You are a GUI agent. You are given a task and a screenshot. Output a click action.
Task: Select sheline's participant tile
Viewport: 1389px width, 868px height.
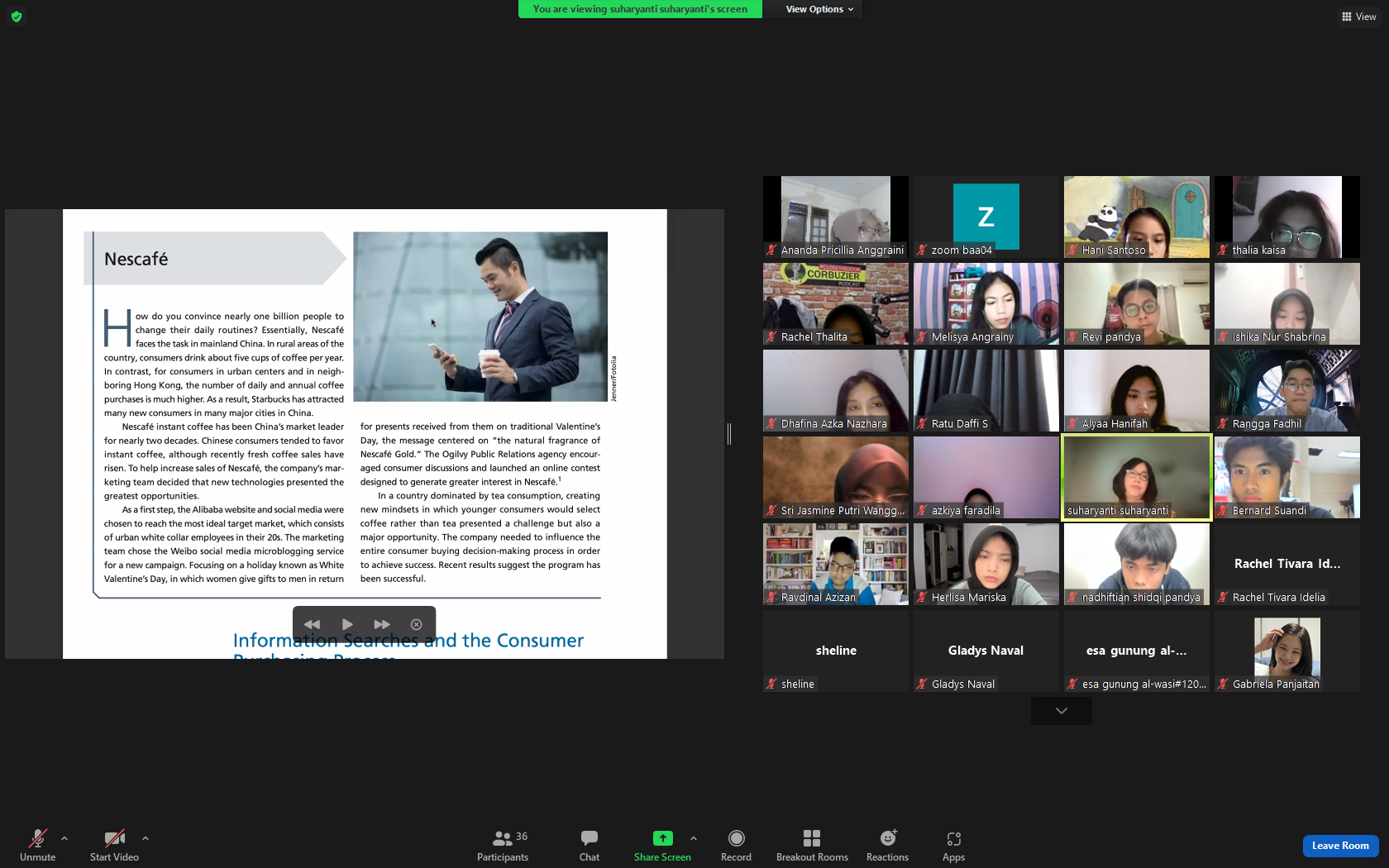(x=836, y=651)
